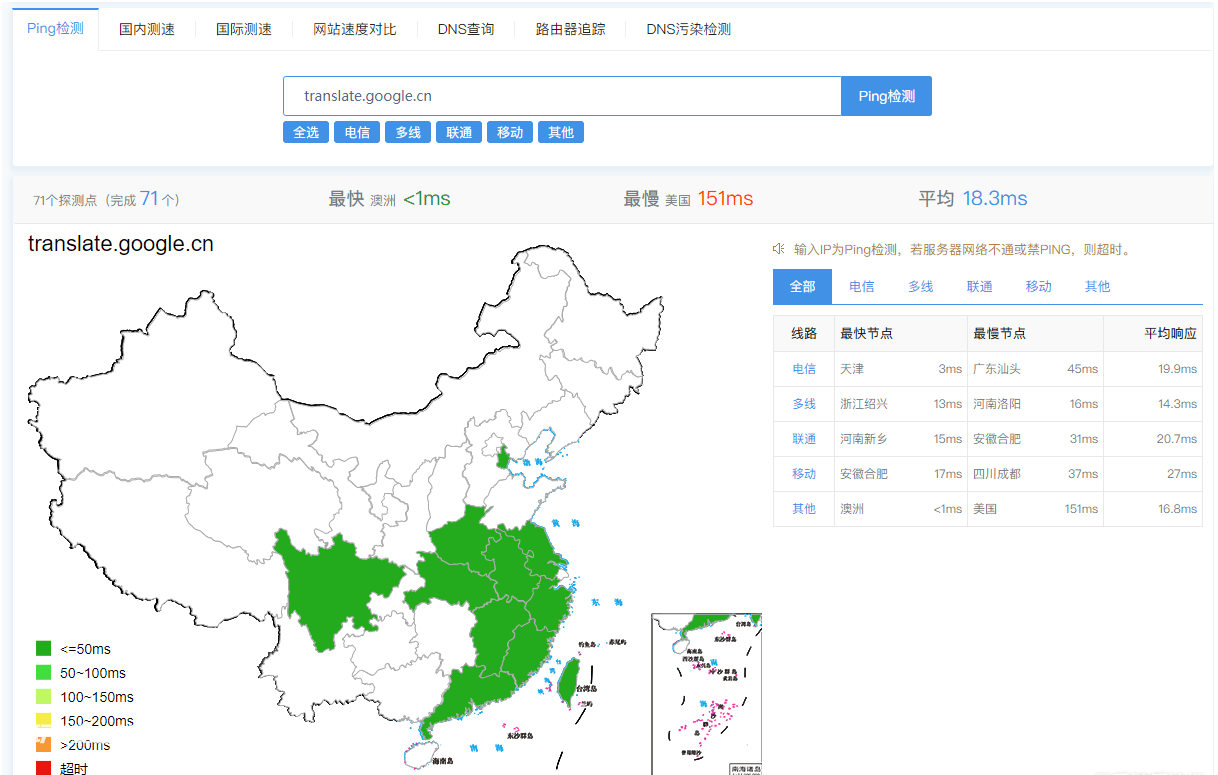1218x775 pixels.
Task: Switch to 国际测速 tab
Action: pyautogui.click(x=244, y=29)
